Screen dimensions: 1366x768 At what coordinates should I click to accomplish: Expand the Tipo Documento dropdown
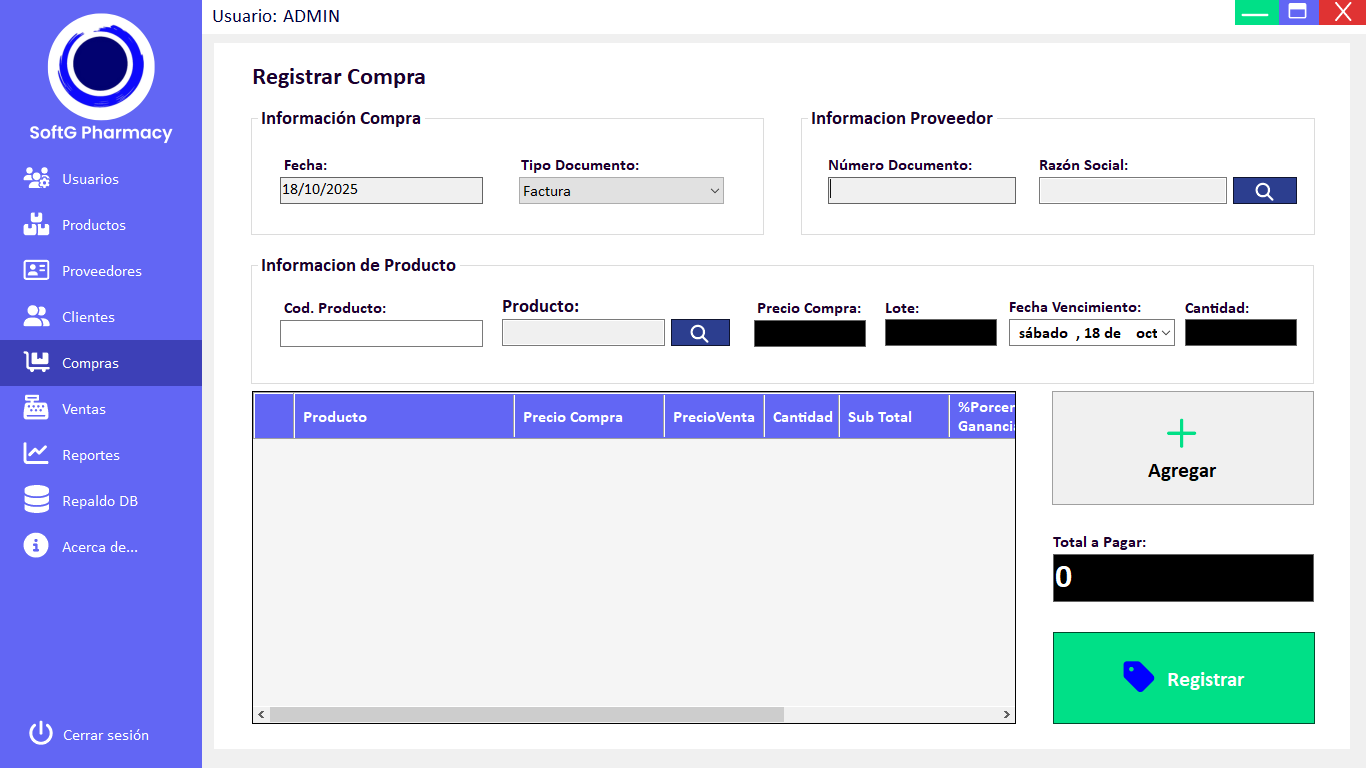coord(714,191)
